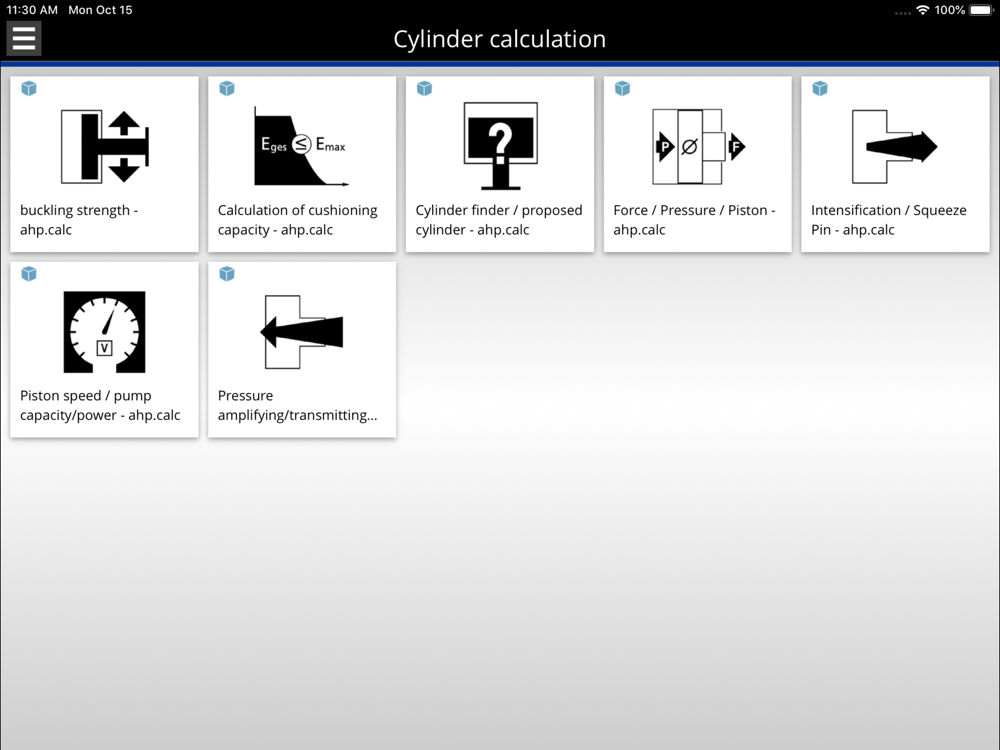Open the piston speed gauge icon

click(x=105, y=332)
